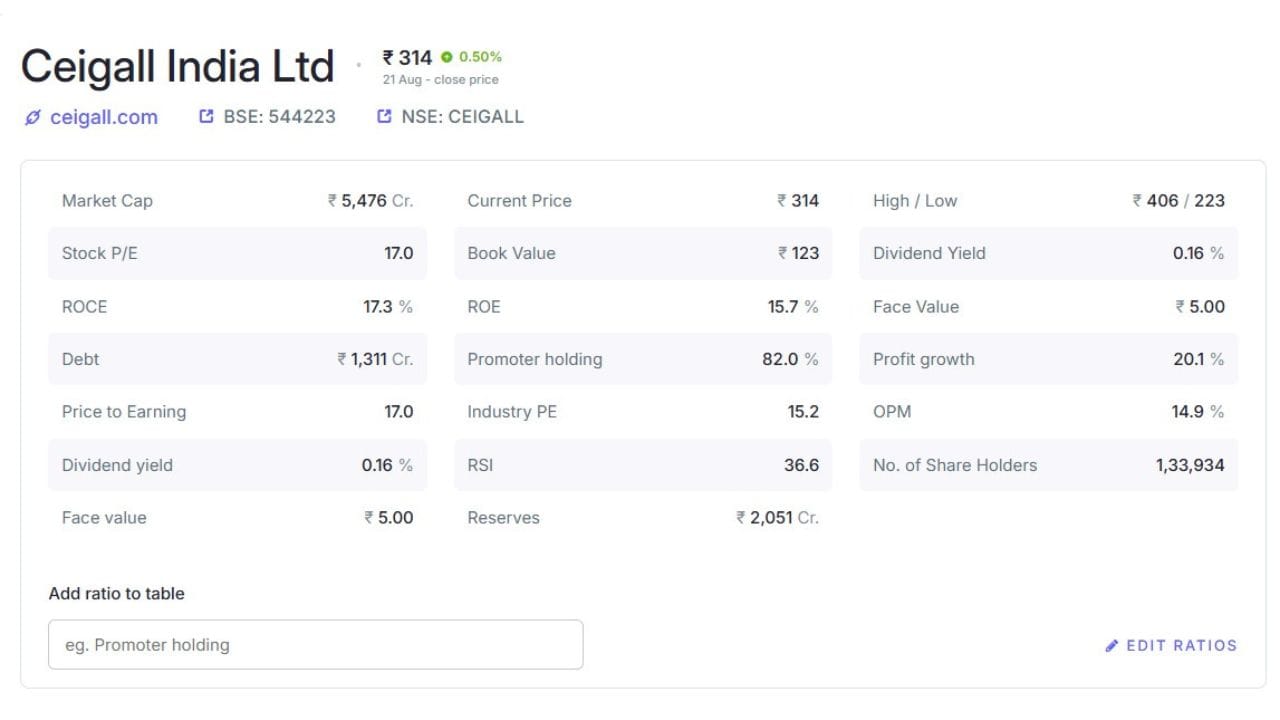Click the Debt label
This screenshot has height=720, width=1280.
[80, 359]
